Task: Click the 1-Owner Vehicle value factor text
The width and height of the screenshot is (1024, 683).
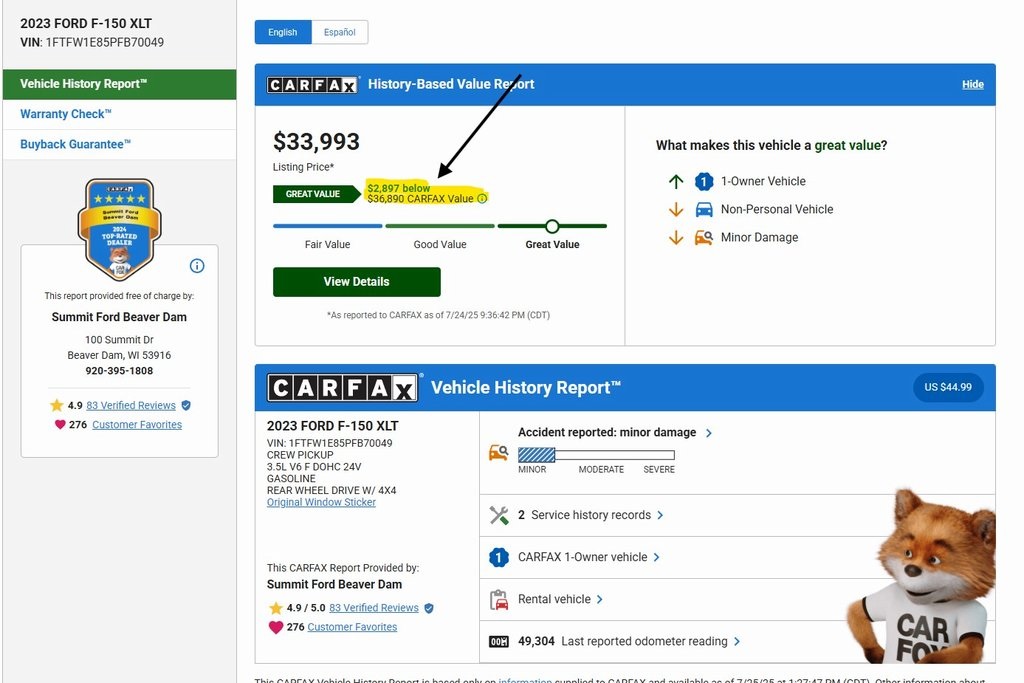Action: coord(763,182)
